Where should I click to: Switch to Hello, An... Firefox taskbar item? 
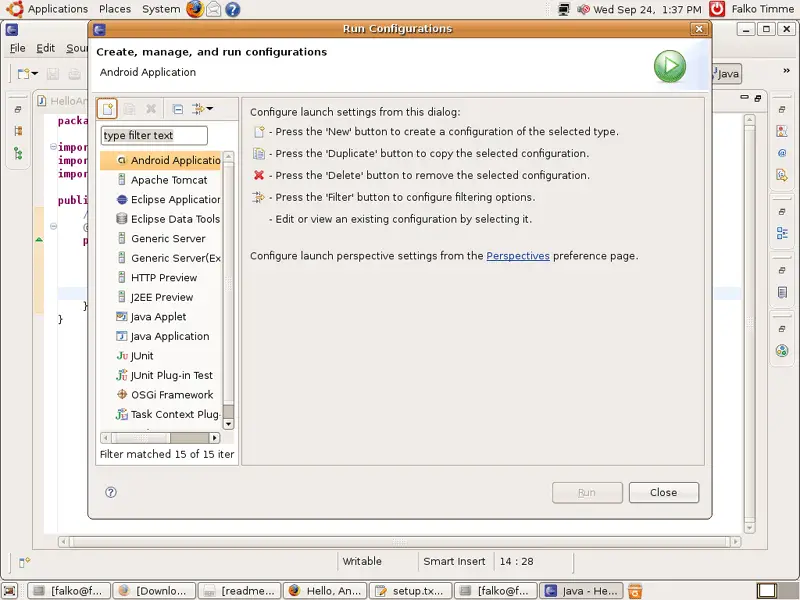click(x=326, y=591)
